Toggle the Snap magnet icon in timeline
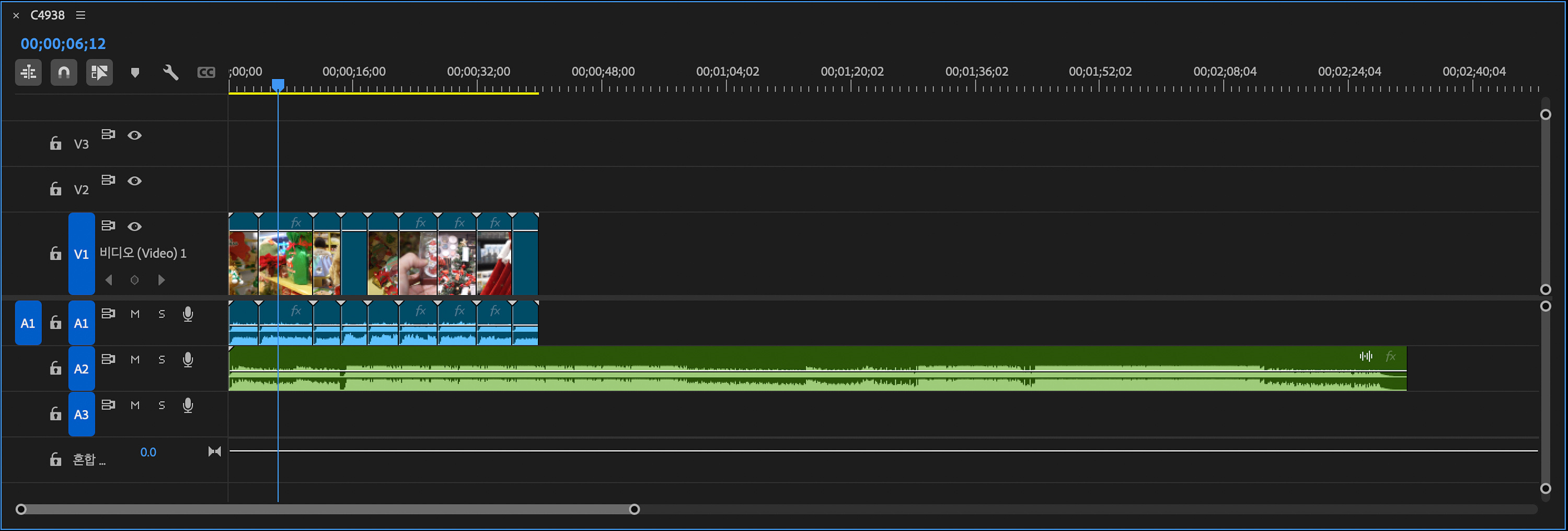The image size is (1568, 531). (63, 73)
